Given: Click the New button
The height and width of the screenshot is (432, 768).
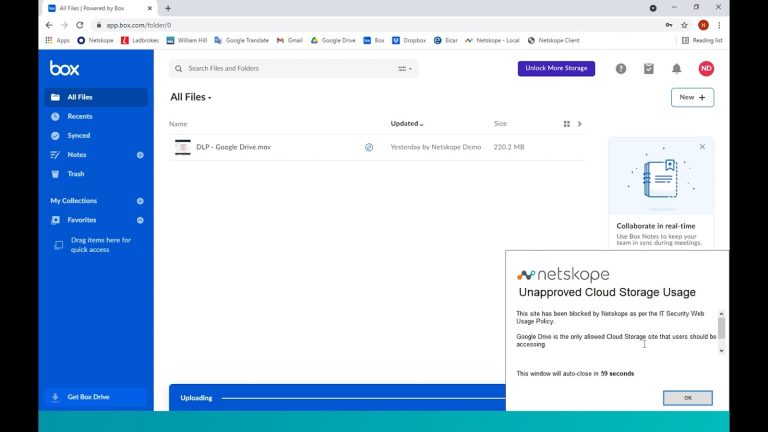Looking at the screenshot, I should tap(692, 97).
